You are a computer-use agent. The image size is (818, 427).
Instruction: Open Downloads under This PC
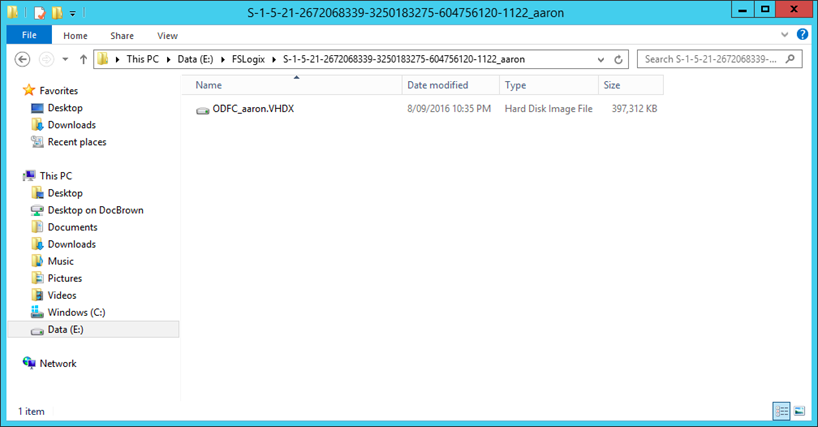[x=71, y=244]
